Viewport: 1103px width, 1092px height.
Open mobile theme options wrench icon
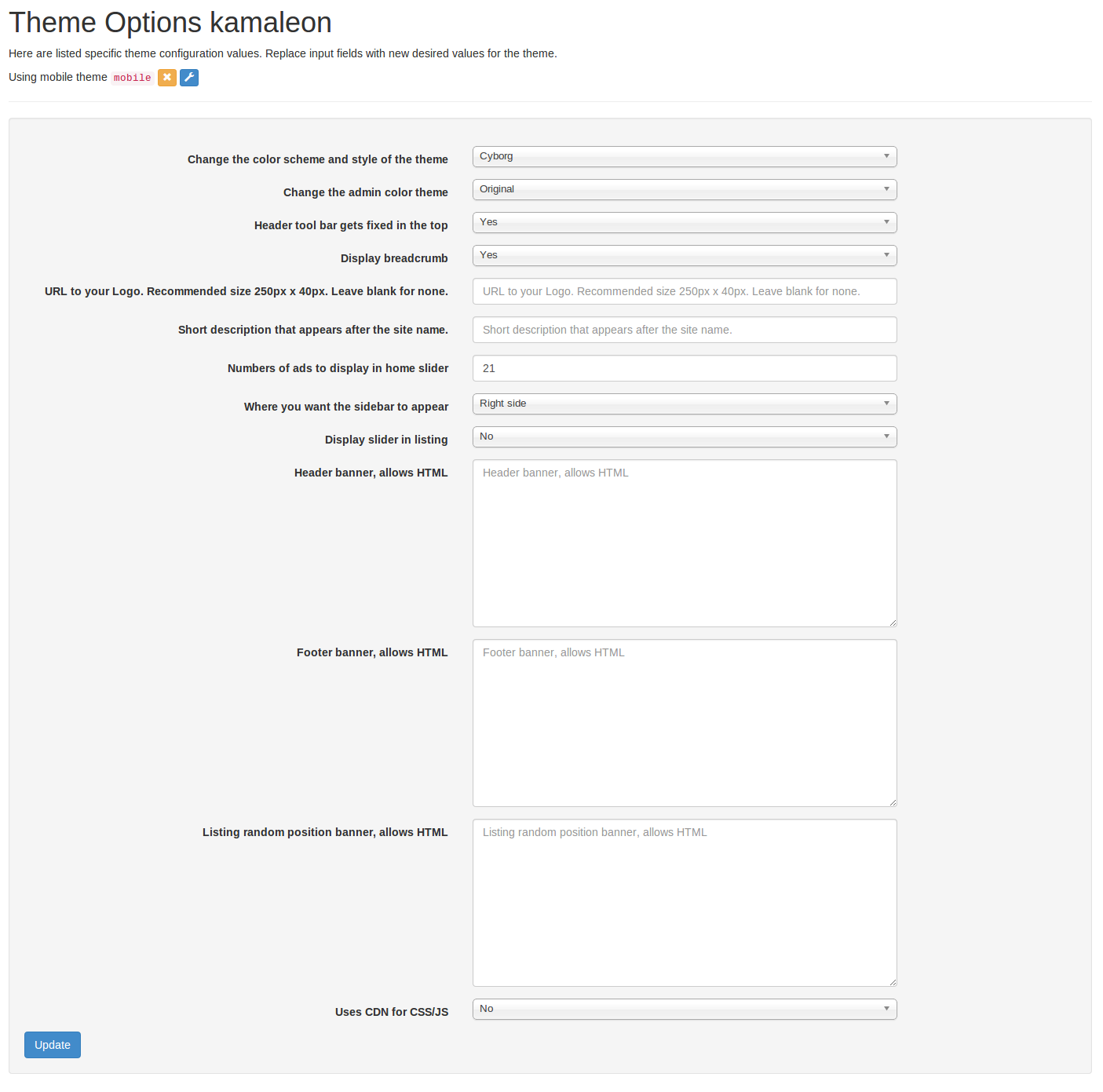tap(189, 78)
